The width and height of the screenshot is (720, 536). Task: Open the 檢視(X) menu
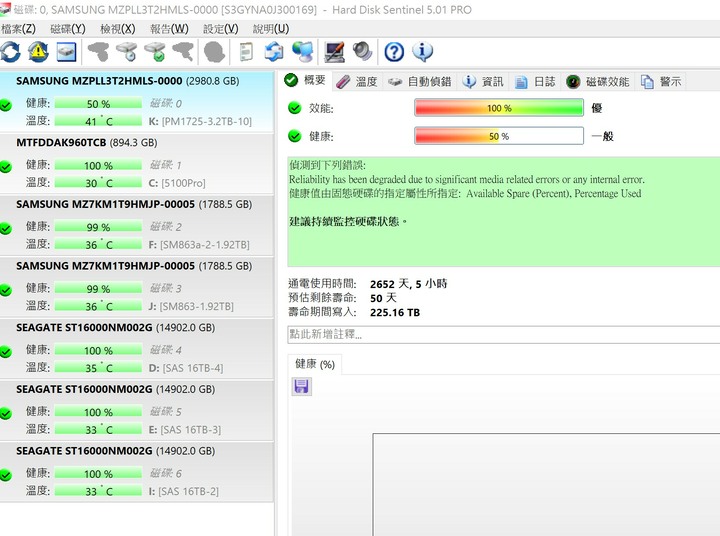pos(118,29)
